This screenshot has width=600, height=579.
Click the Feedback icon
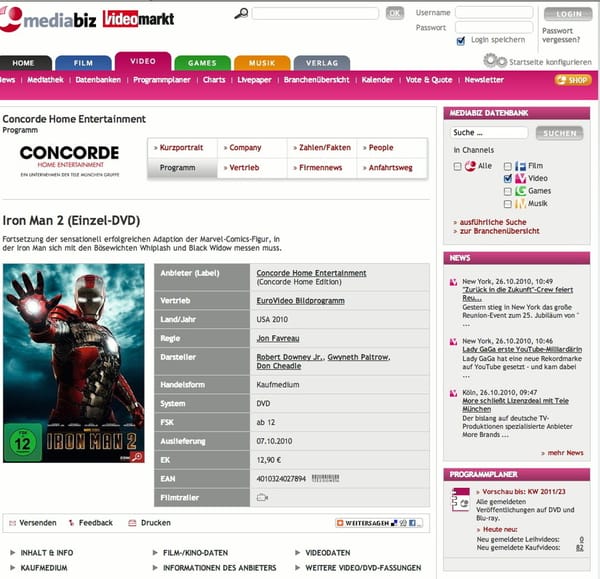coord(71,523)
